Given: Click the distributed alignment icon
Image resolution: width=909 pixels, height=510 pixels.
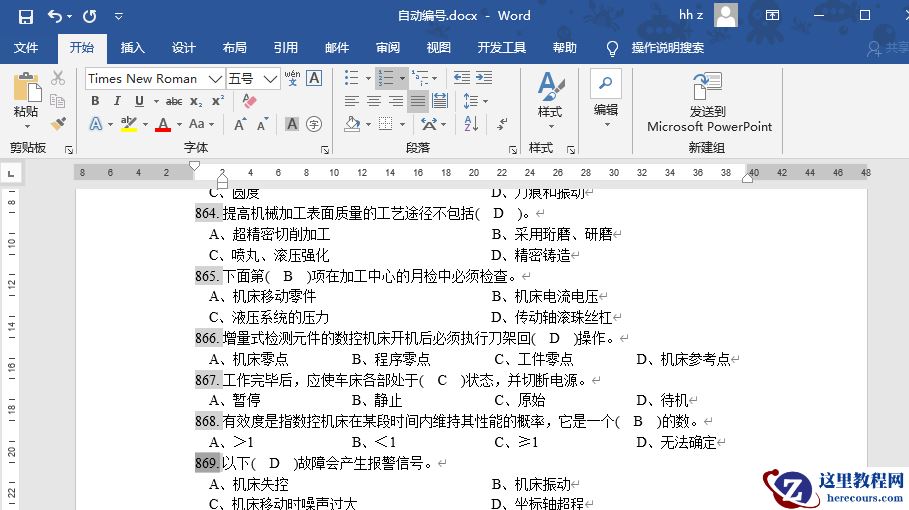Looking at the screenshot, I should pyautogui.click(x=440, y=101).
